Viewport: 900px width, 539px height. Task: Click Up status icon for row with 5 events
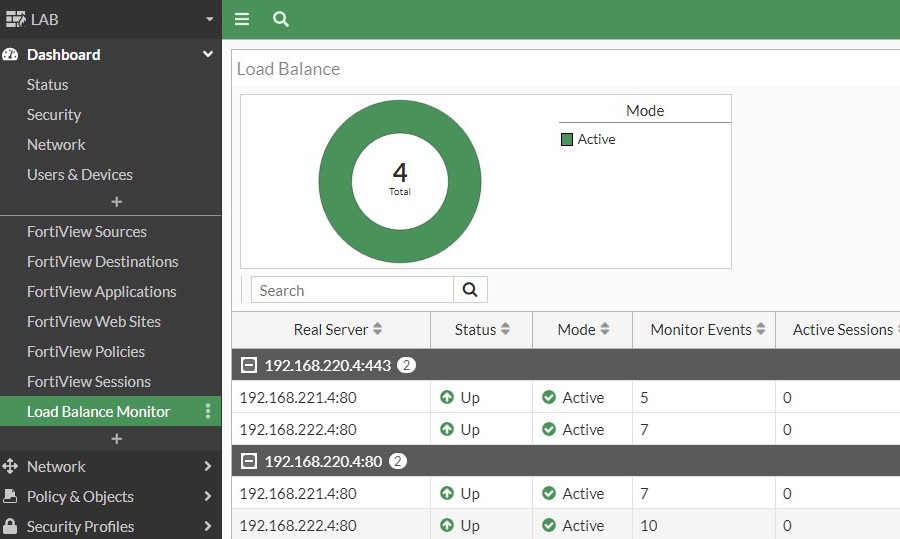pyautogui.click(x=447, y=397)
